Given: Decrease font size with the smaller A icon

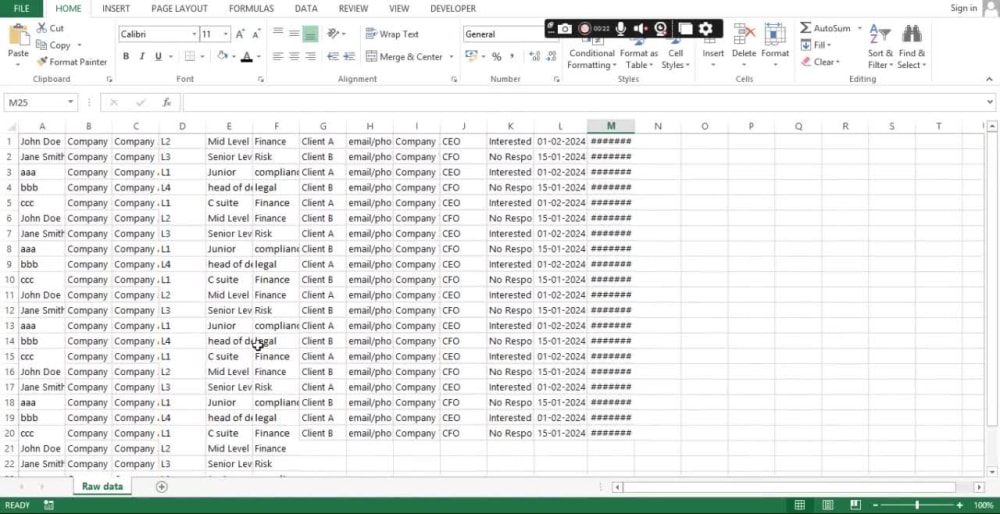Looking at the screenshot, I should coord(256,34).
